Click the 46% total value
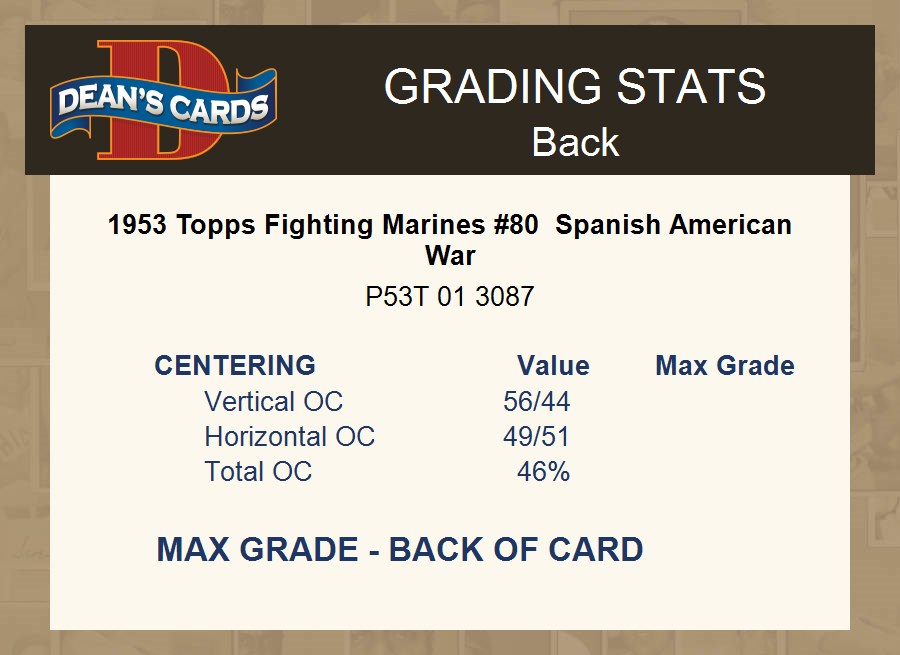 [543, 472]
